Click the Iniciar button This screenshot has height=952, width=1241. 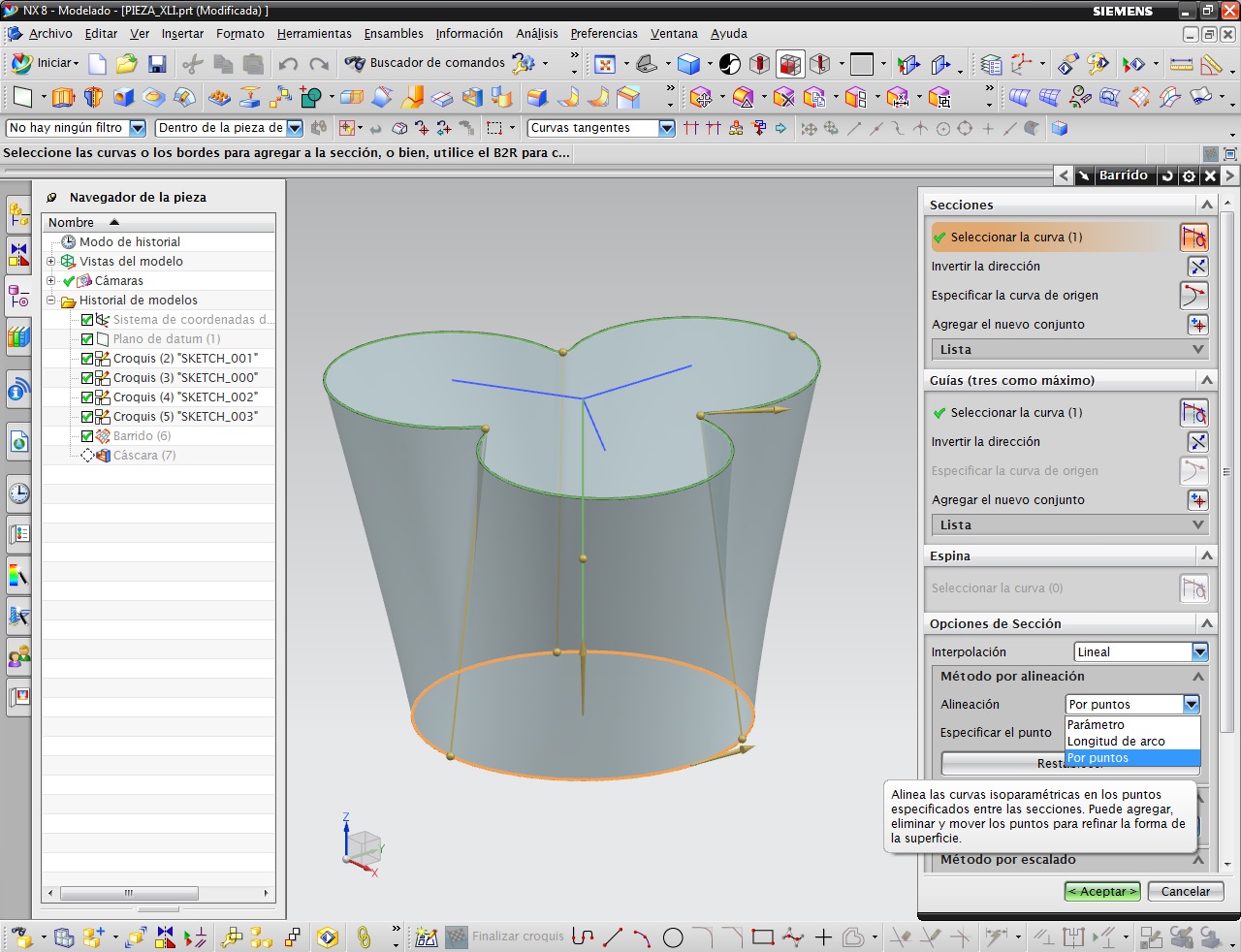pyautogui.click(x=46, y=63)
